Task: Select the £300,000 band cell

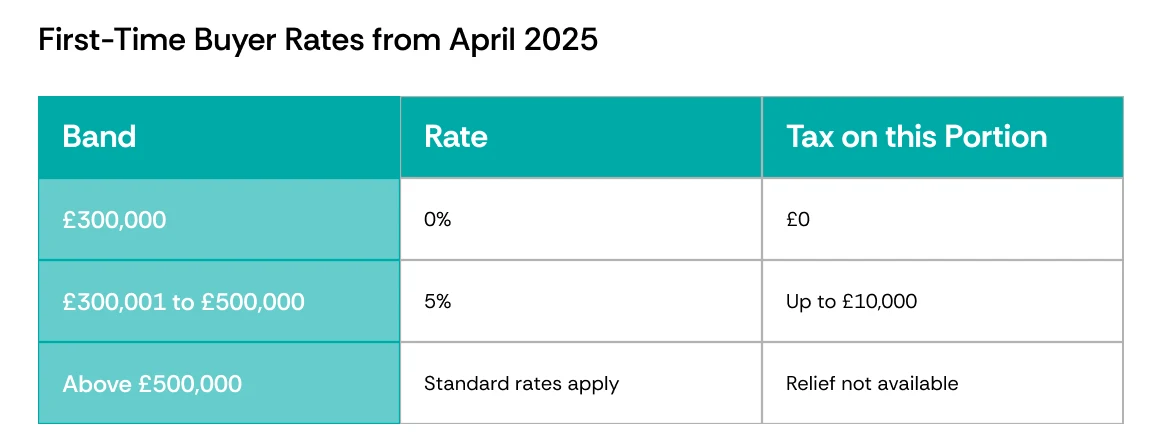Action: pos(219,220)
